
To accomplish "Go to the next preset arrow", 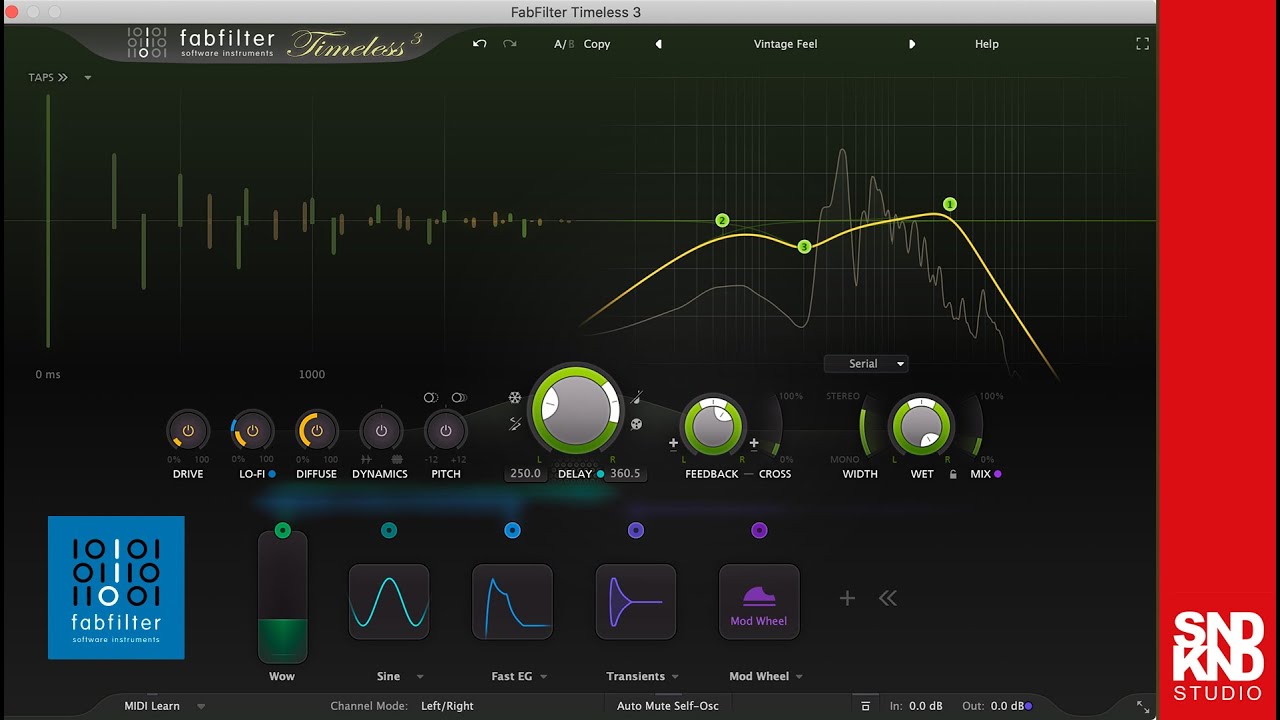I will [x=911, y=44].
